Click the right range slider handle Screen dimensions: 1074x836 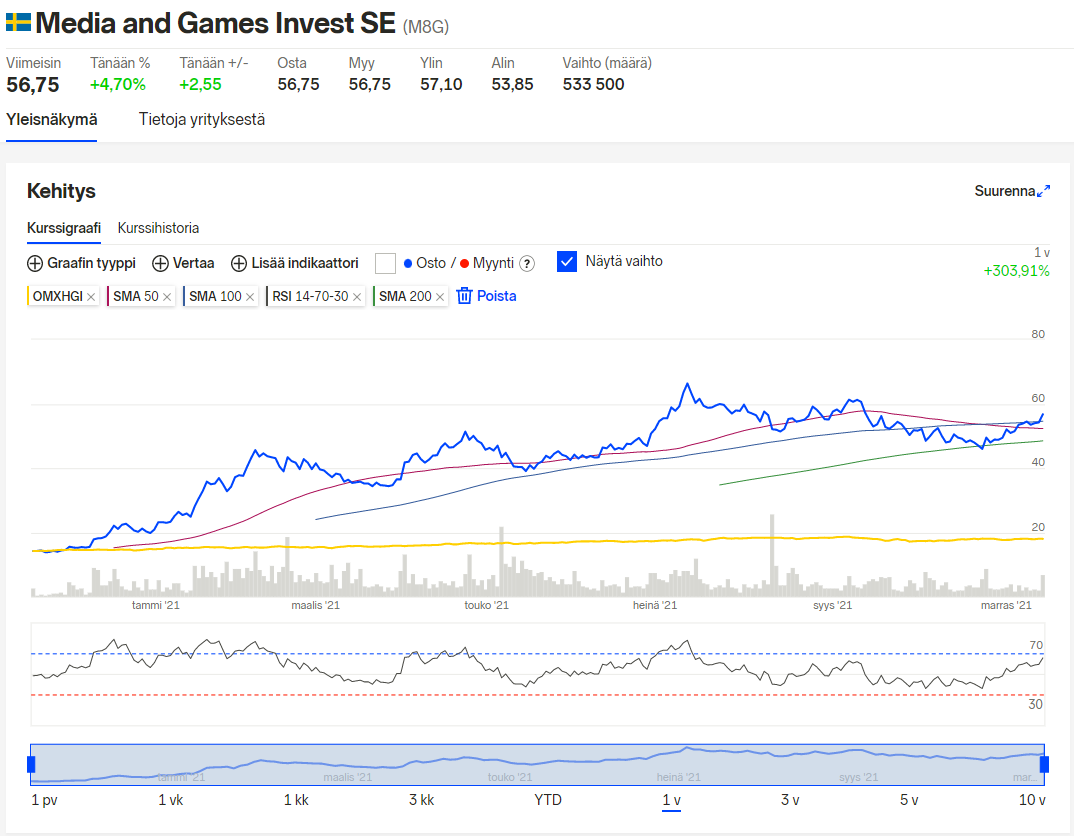pos(1045,765)
